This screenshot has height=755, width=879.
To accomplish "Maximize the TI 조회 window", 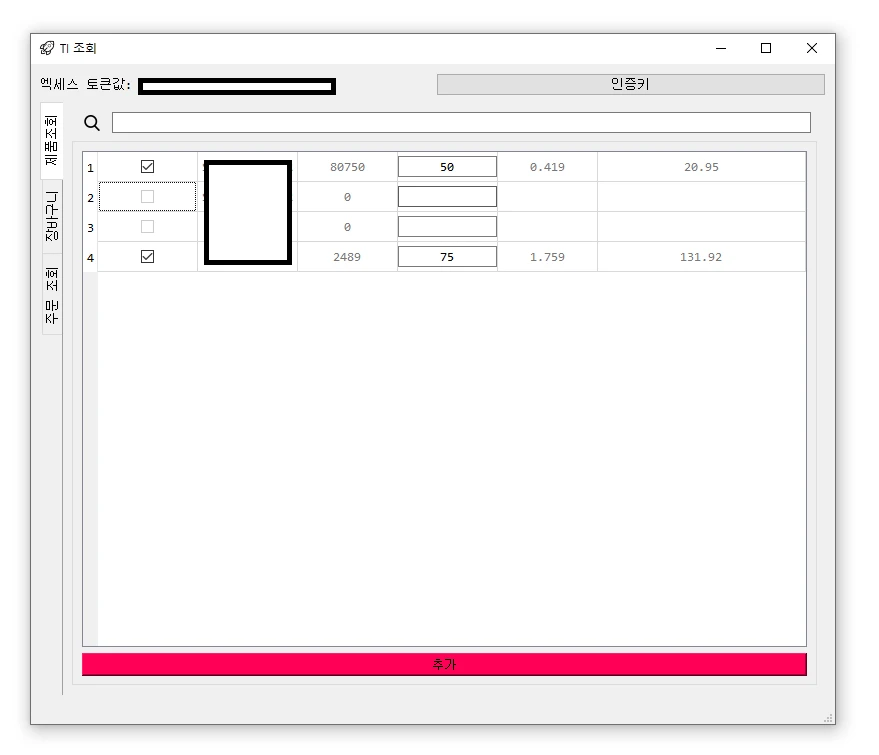I will click(766, 48).
